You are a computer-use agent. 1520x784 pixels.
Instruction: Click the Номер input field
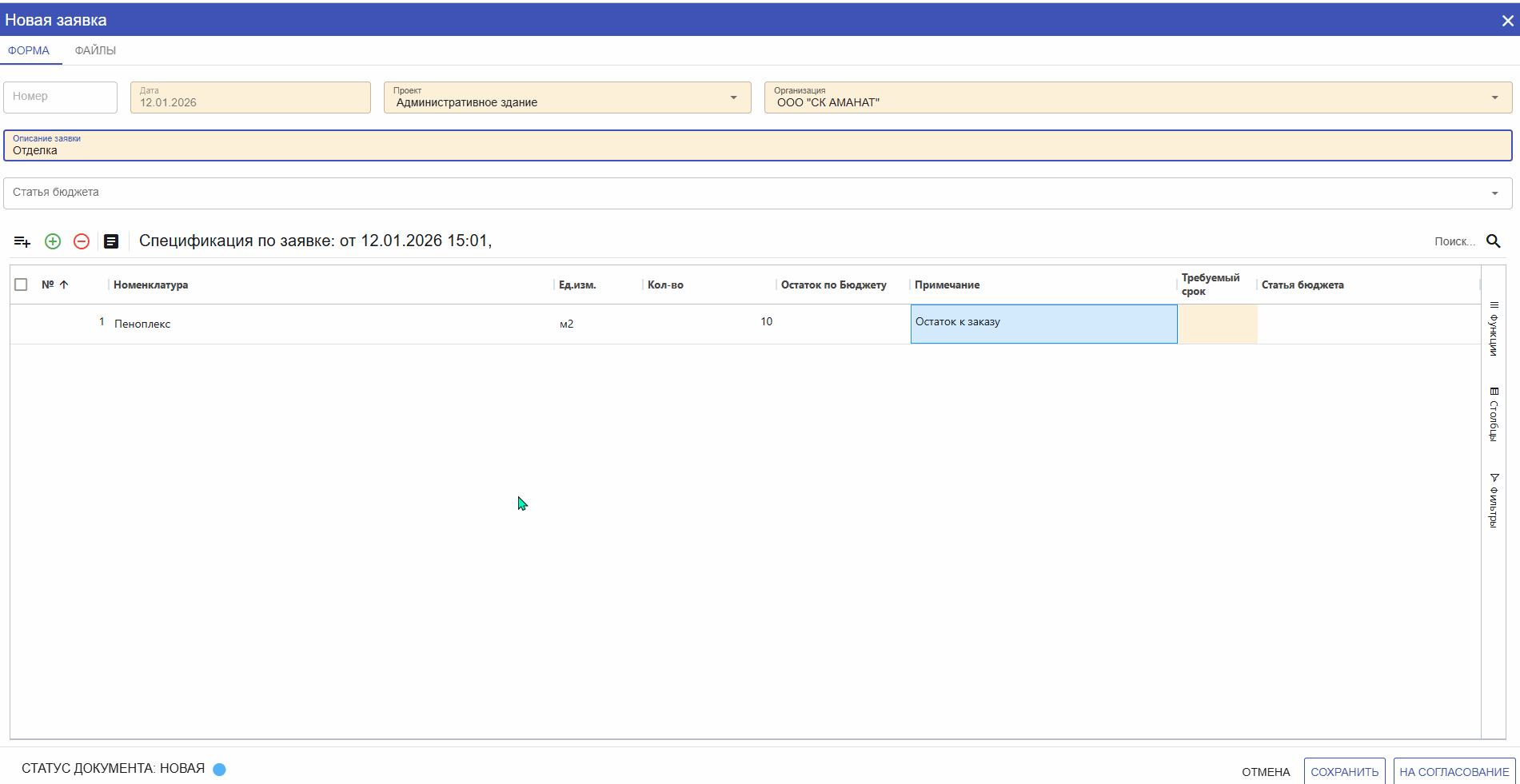pyautogui.click(x=61, y=97)
